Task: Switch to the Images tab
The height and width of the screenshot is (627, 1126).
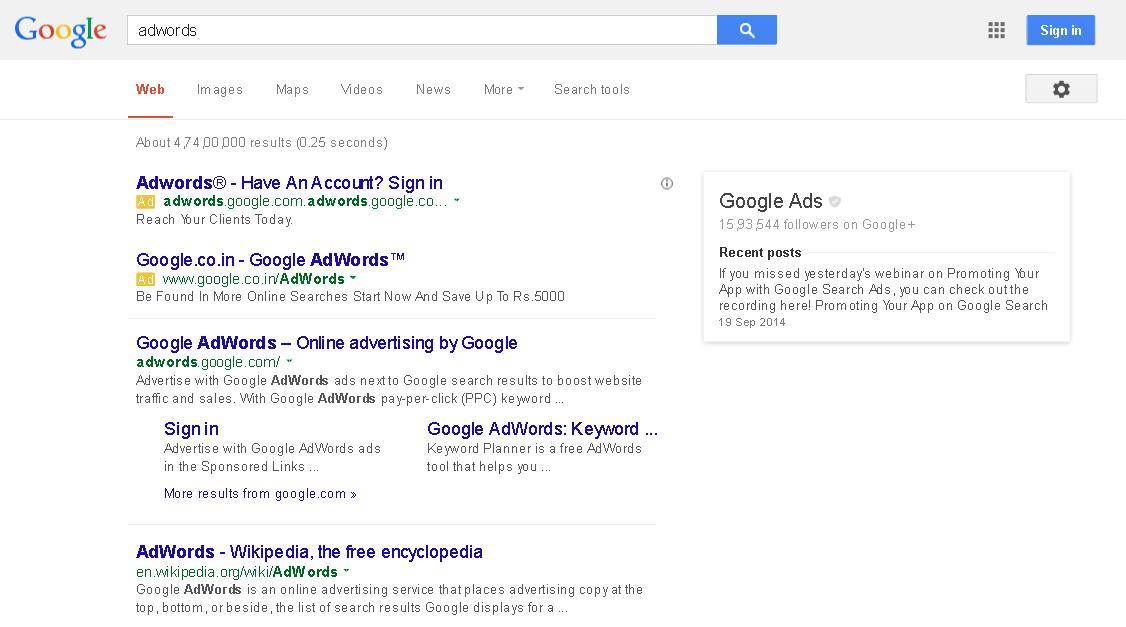Action: [219, 89]
